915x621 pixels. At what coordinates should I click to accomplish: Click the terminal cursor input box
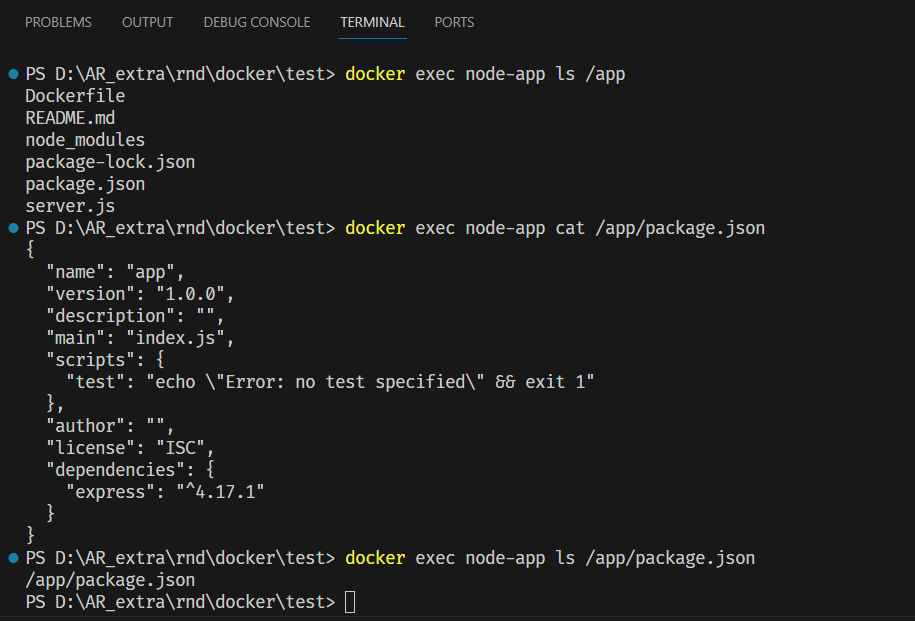tap(348, 601)
